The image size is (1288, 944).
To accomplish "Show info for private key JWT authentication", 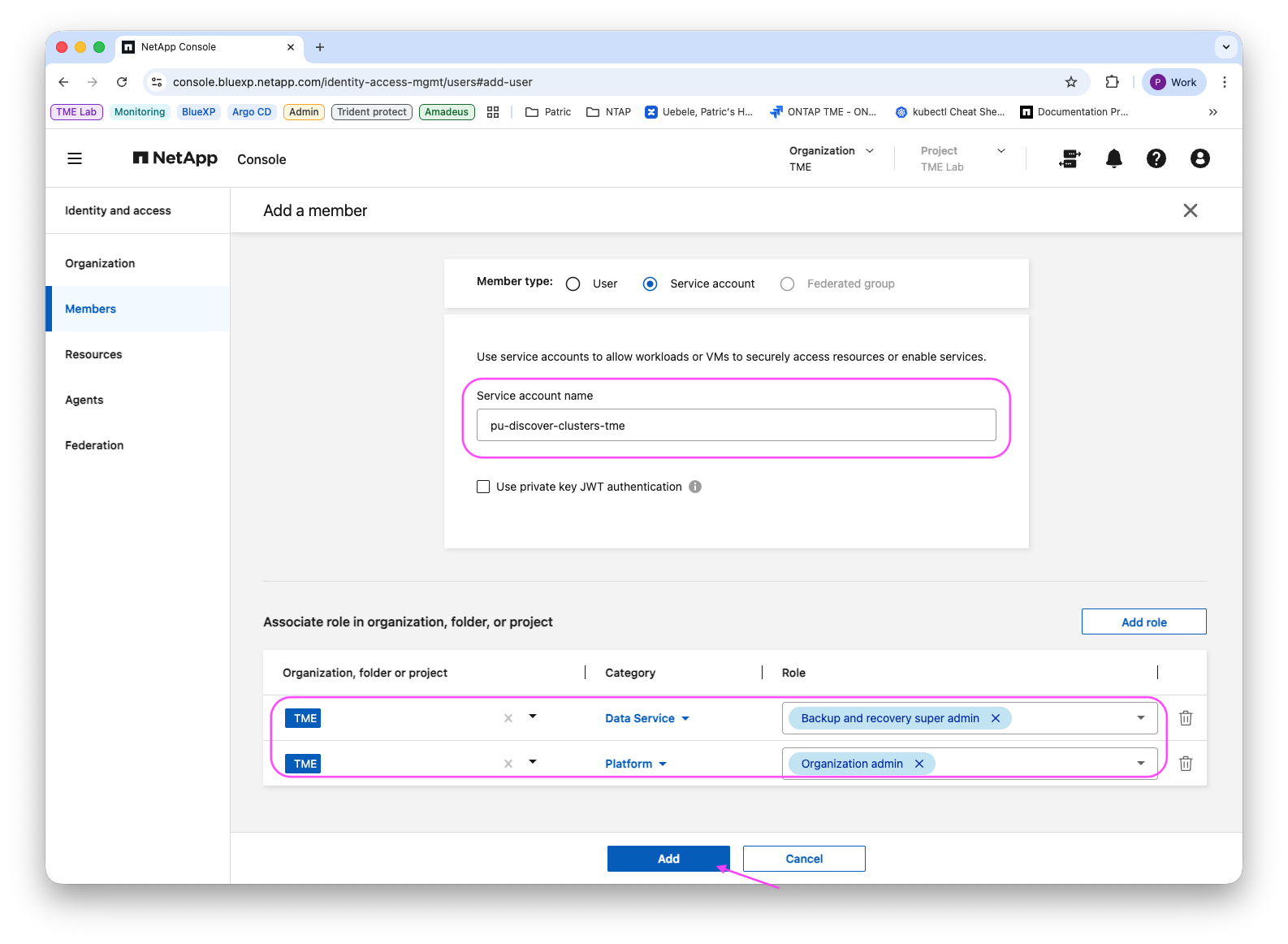I will 695,487.
